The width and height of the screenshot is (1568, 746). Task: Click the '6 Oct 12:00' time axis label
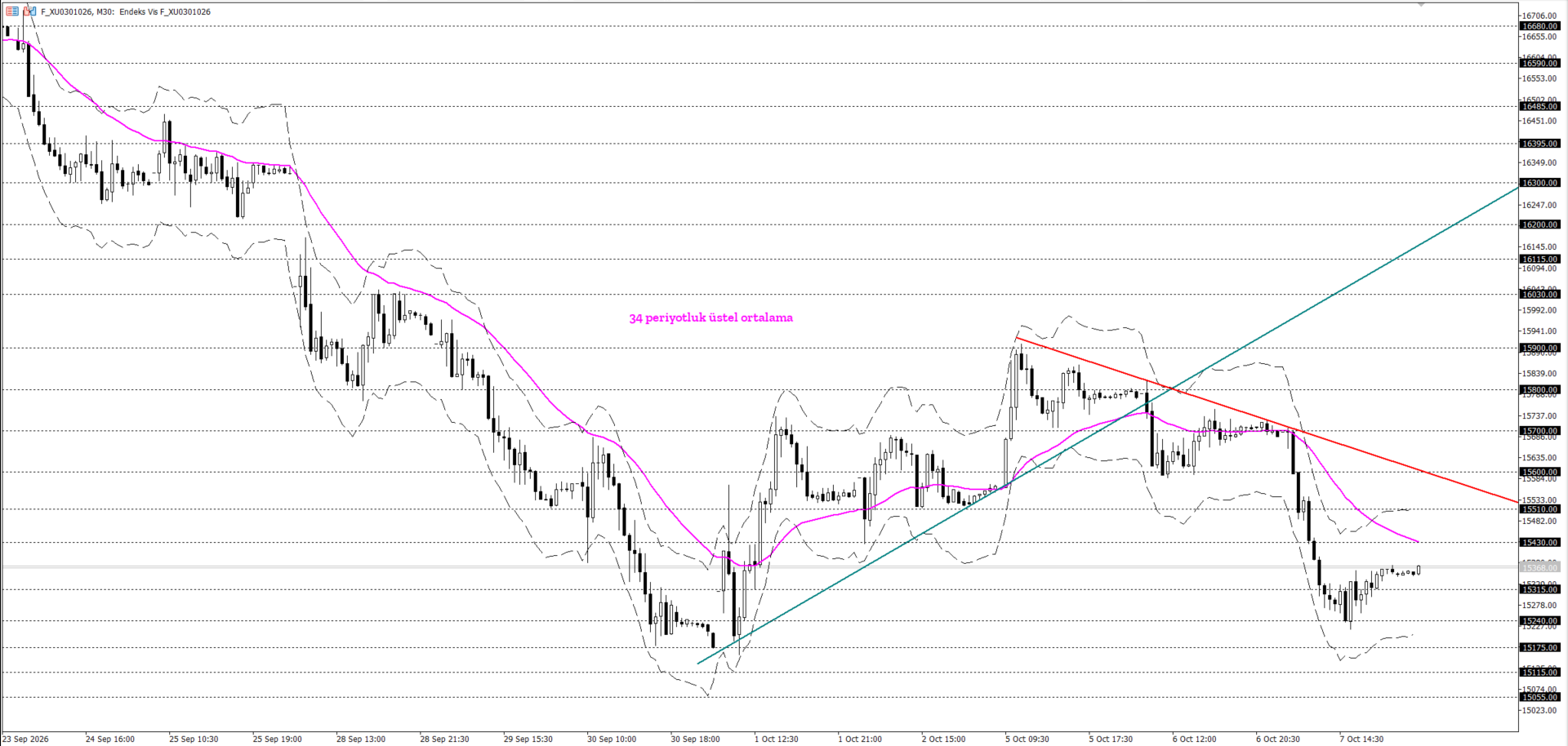click(1194, 739)
